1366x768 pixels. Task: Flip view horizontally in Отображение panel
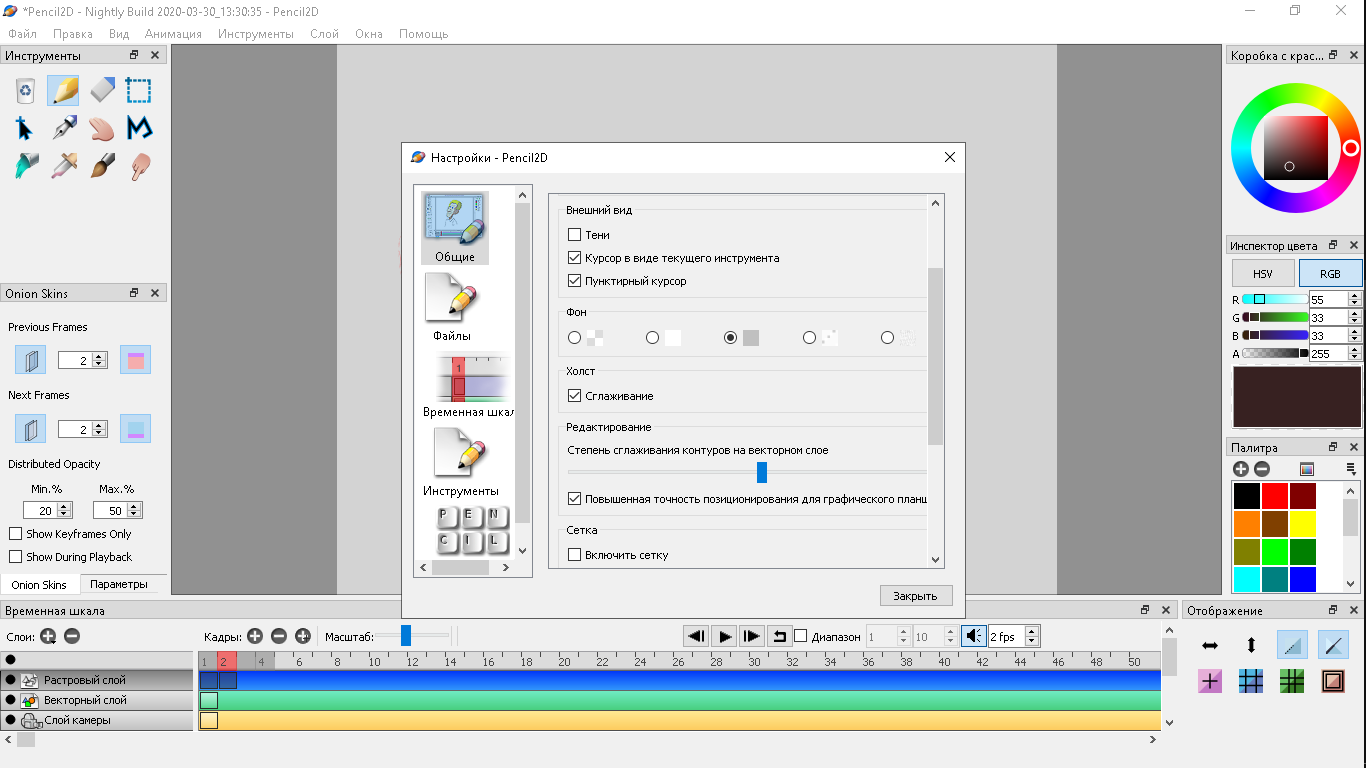pyautogui.click(x=1210, y=646)
